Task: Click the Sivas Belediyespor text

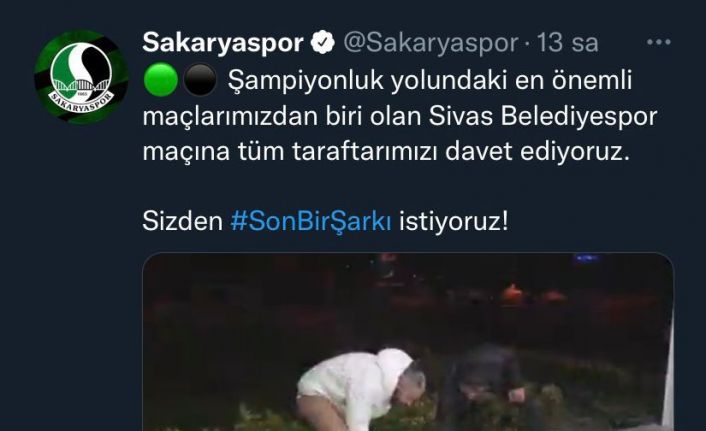Action: [543, 116]
